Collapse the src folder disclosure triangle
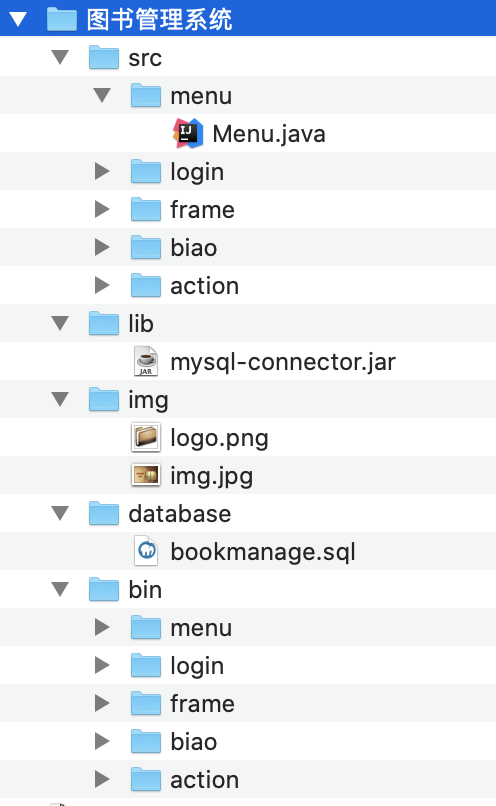The image size is (496, 806). [x=60, y=57]
